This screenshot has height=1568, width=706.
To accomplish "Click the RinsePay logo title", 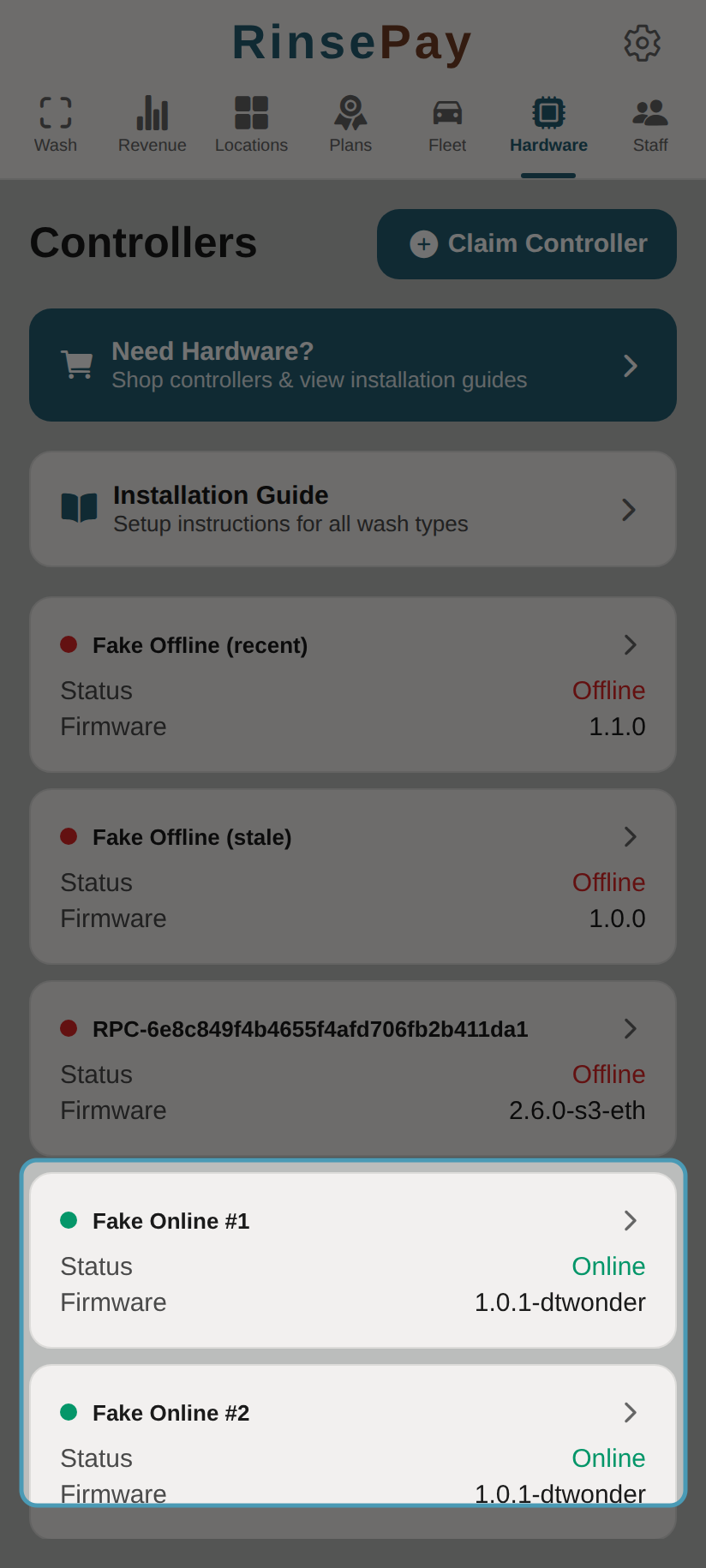I will (352, 43).
